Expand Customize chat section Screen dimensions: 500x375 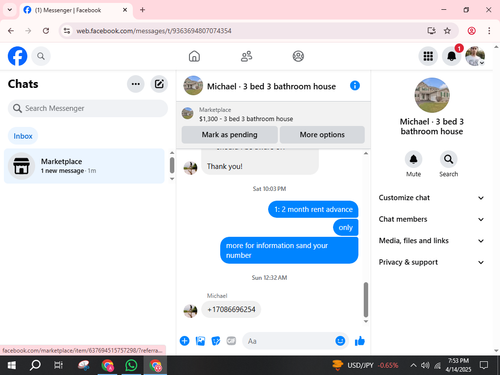431,198
